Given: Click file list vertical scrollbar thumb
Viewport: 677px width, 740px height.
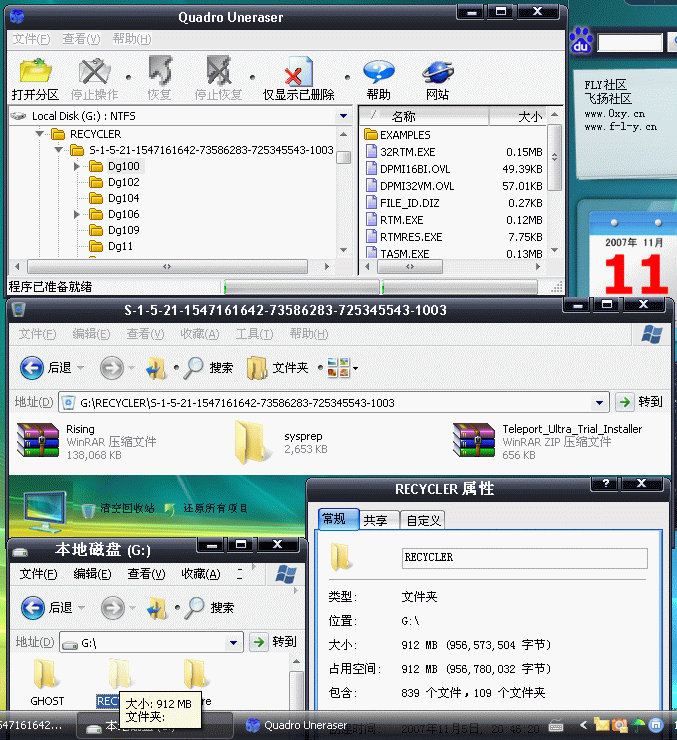Looking at the screenshot, I should click(x=555, y=157).
